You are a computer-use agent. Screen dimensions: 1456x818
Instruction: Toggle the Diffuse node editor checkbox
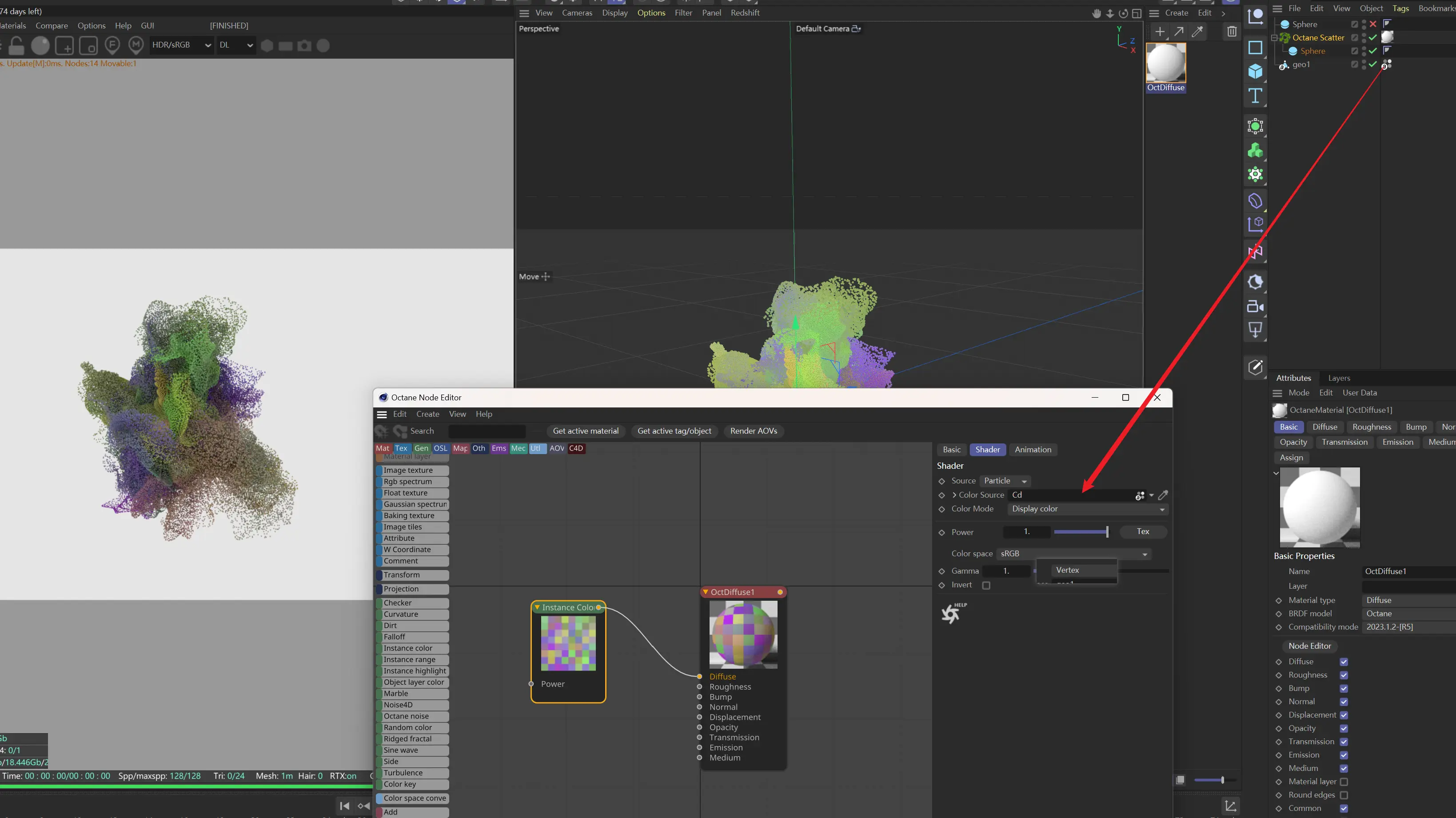1344,662
